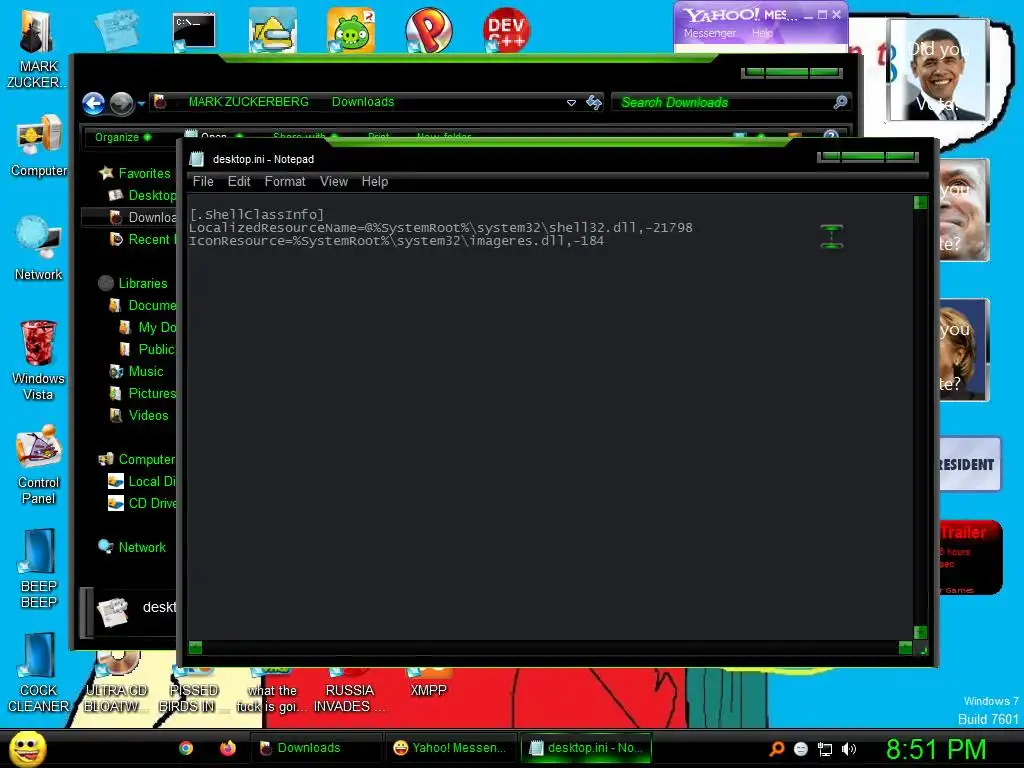Open the volume speaker tray icon
Image resolution: width=1024 pixels, height=768 pixels.
tap(849, 749)
